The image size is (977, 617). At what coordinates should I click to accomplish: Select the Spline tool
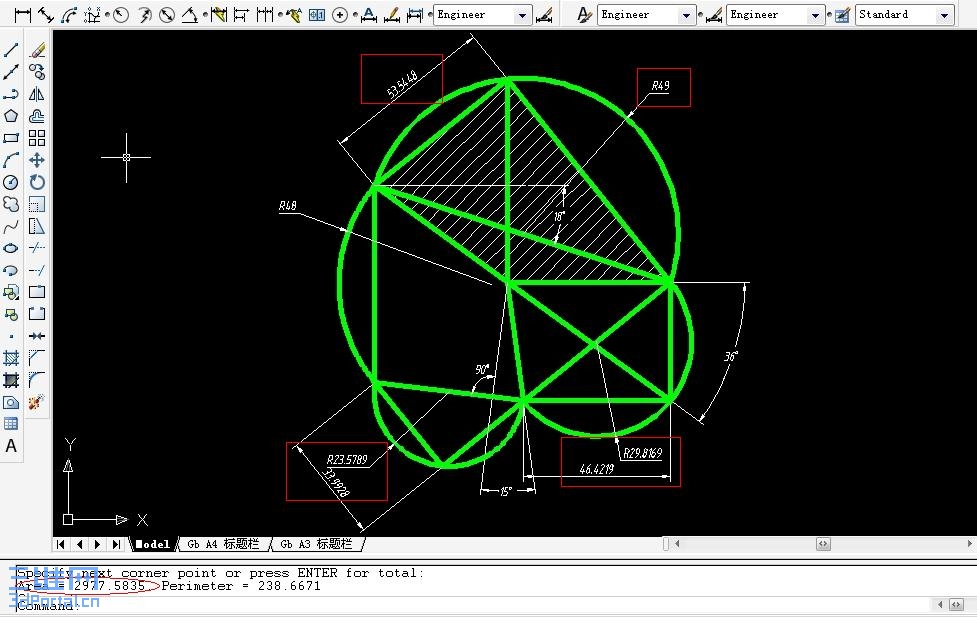click(x=11, y=226)
